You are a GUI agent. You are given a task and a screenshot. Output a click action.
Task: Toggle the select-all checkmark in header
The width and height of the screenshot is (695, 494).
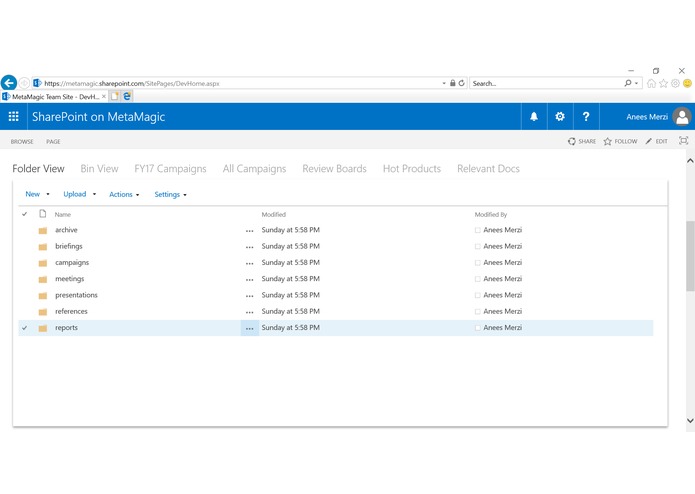(24, 214)
